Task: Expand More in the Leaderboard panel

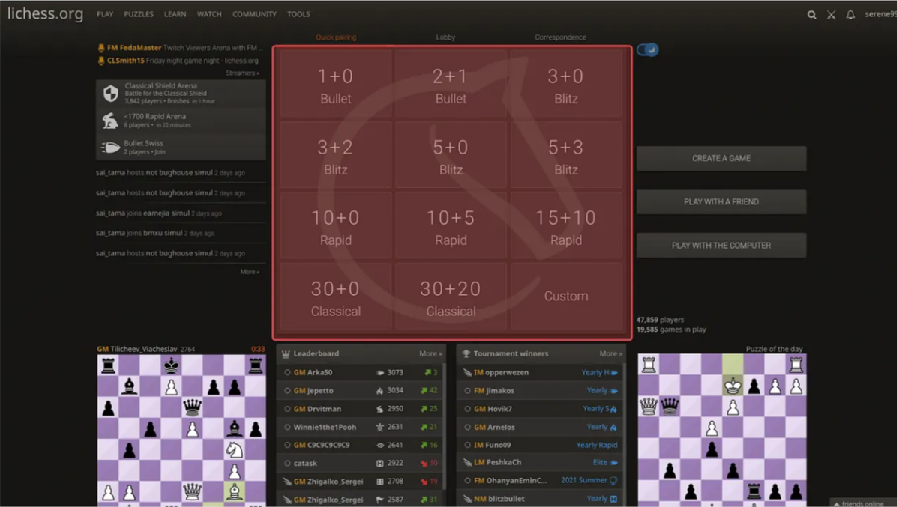Action: (x=430, y=354)
